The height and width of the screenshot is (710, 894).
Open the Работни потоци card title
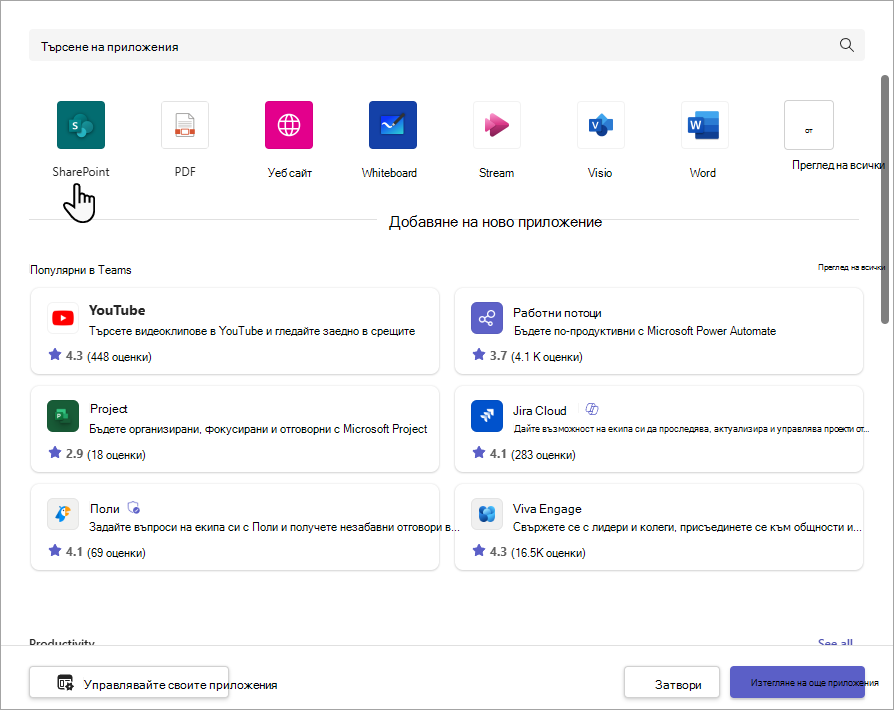click(557, 313)
